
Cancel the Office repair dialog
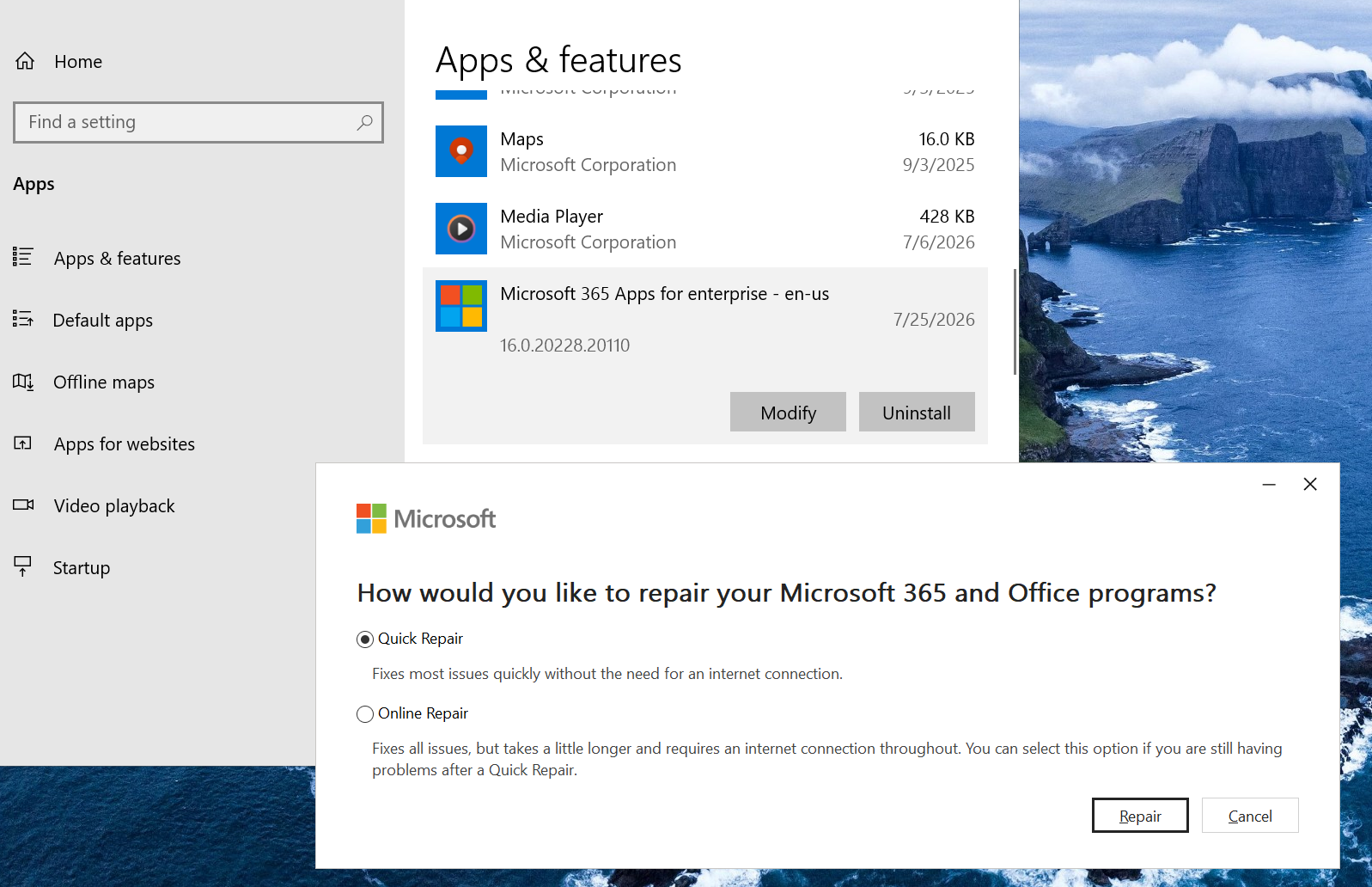pyautogui.click(x=1250, y=816)
